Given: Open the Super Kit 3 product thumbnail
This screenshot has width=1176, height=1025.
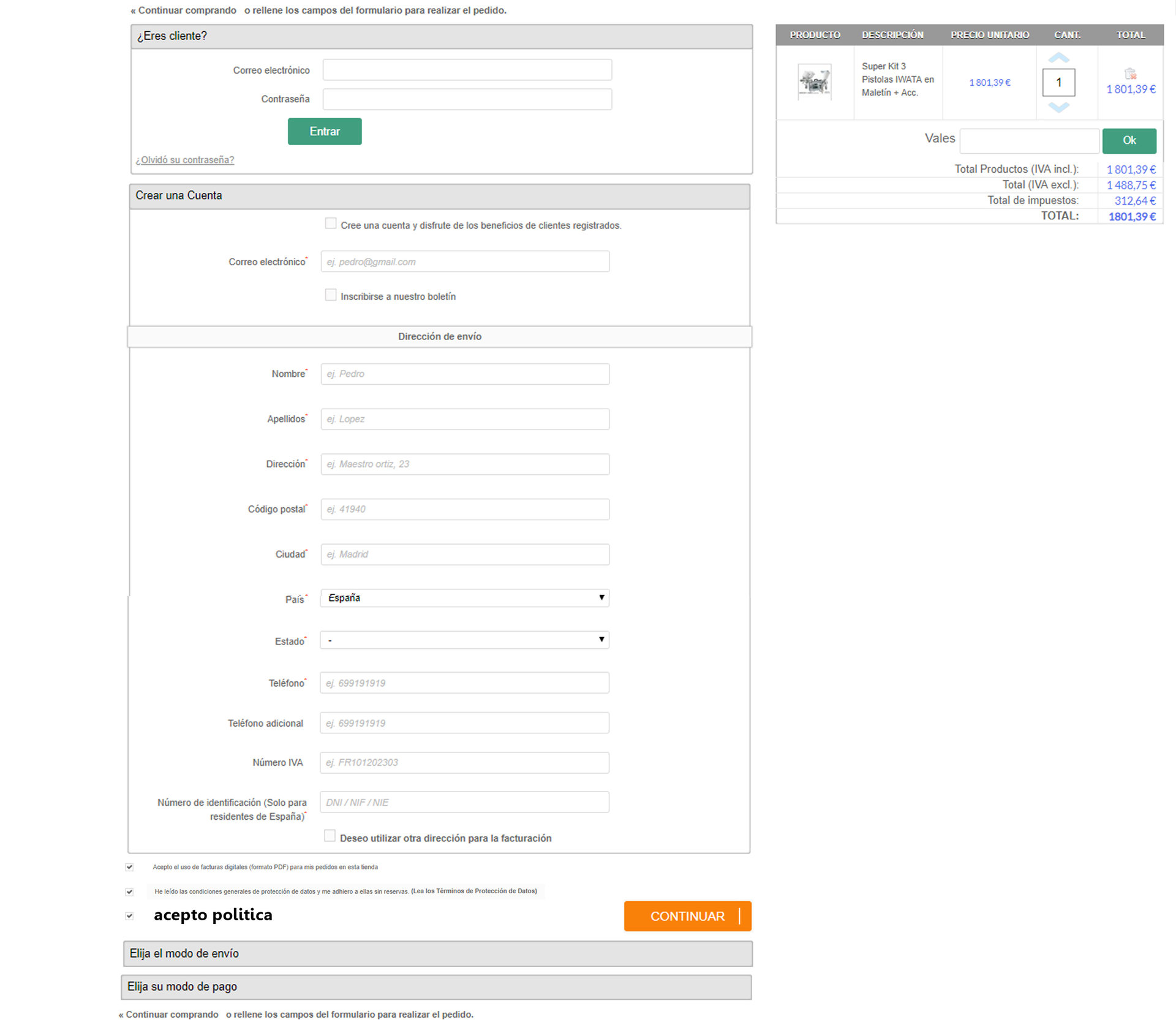Looking at the screenshot, I should point(814,81).
